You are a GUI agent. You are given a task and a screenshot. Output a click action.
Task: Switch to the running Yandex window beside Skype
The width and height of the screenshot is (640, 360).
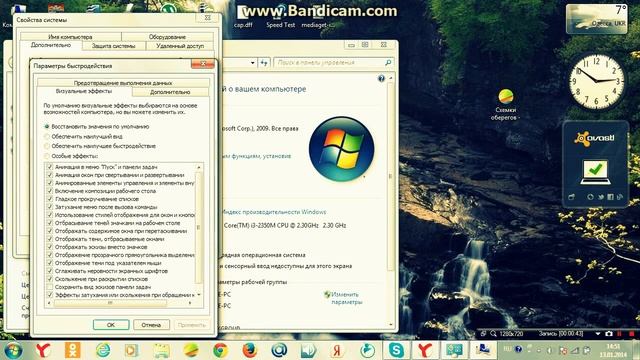click(x=424, y=350)
